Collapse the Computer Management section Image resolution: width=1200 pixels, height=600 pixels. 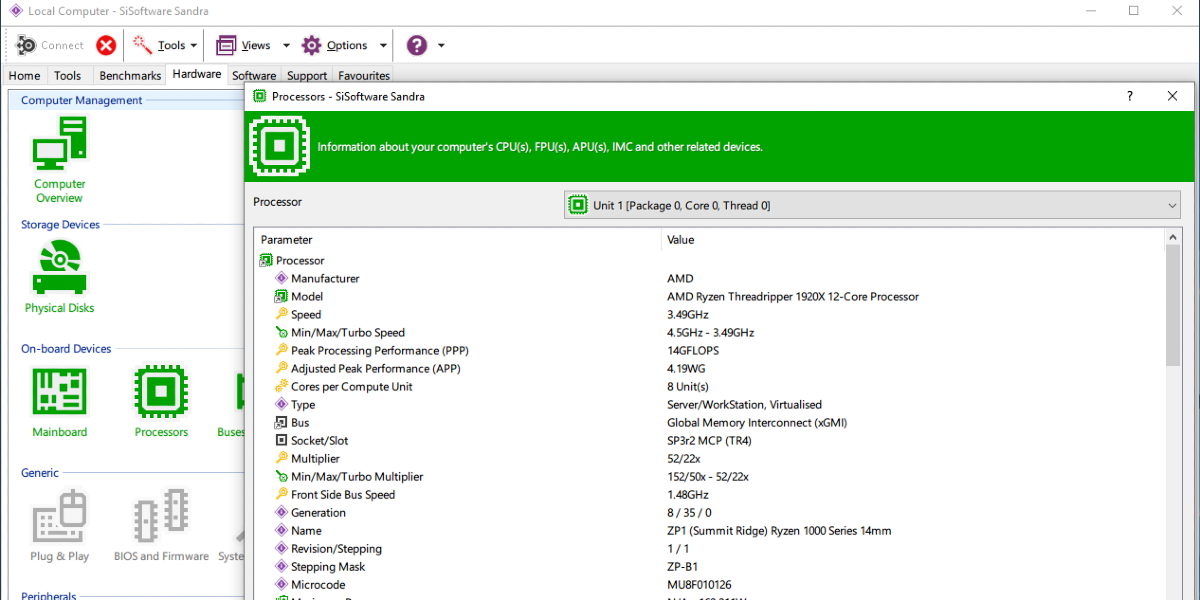pyautogui.click(x=82, y=100)
